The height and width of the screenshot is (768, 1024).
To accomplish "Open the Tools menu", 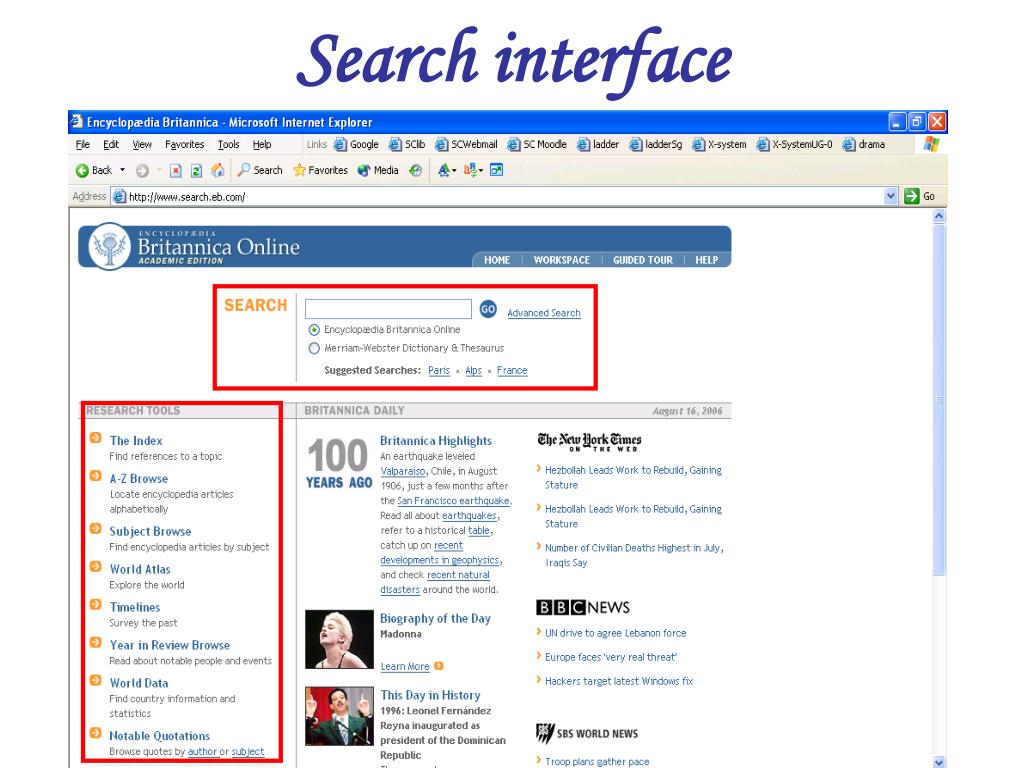I will point(229,144).
